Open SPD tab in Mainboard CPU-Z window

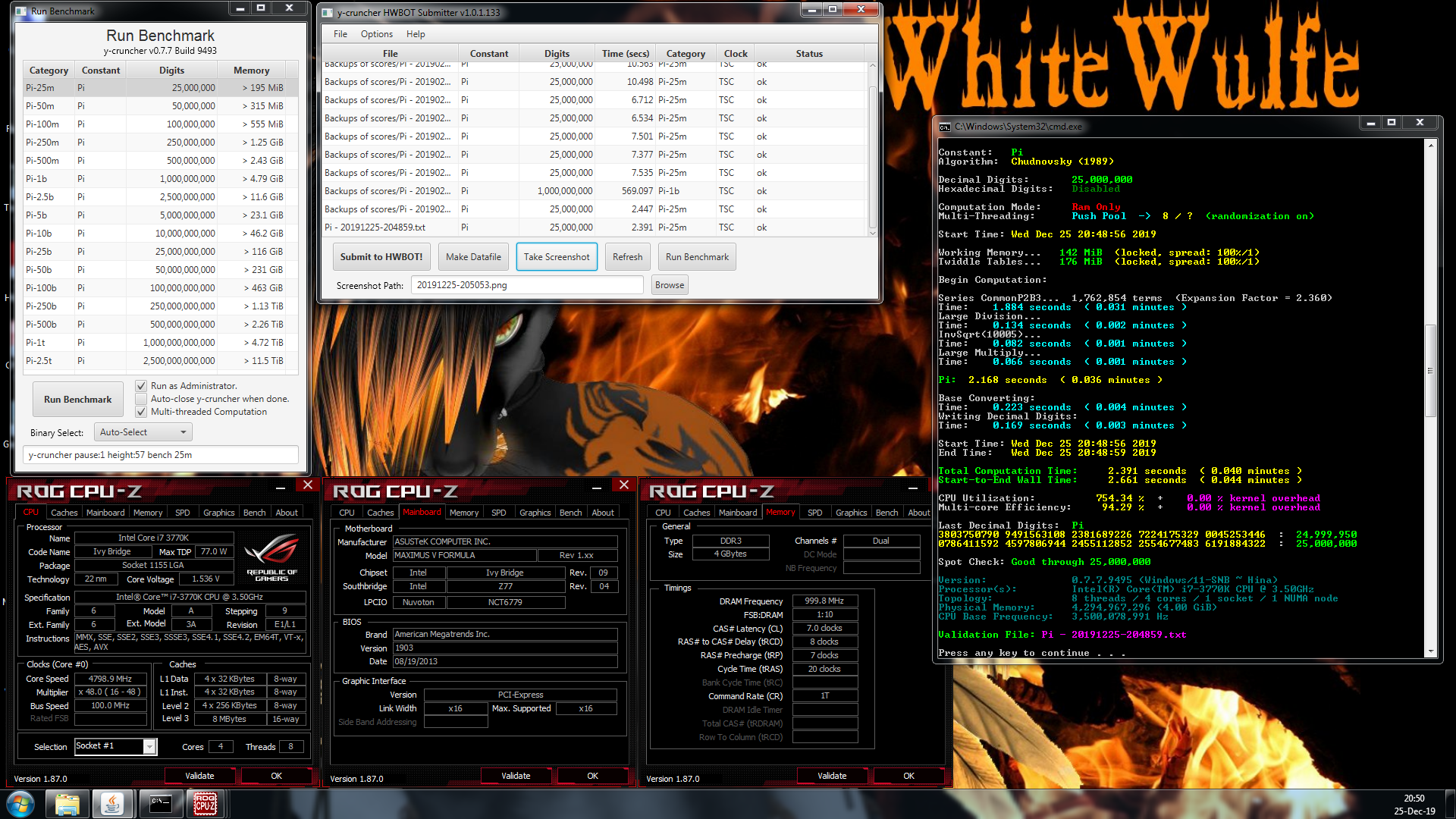tap(498, 513)
